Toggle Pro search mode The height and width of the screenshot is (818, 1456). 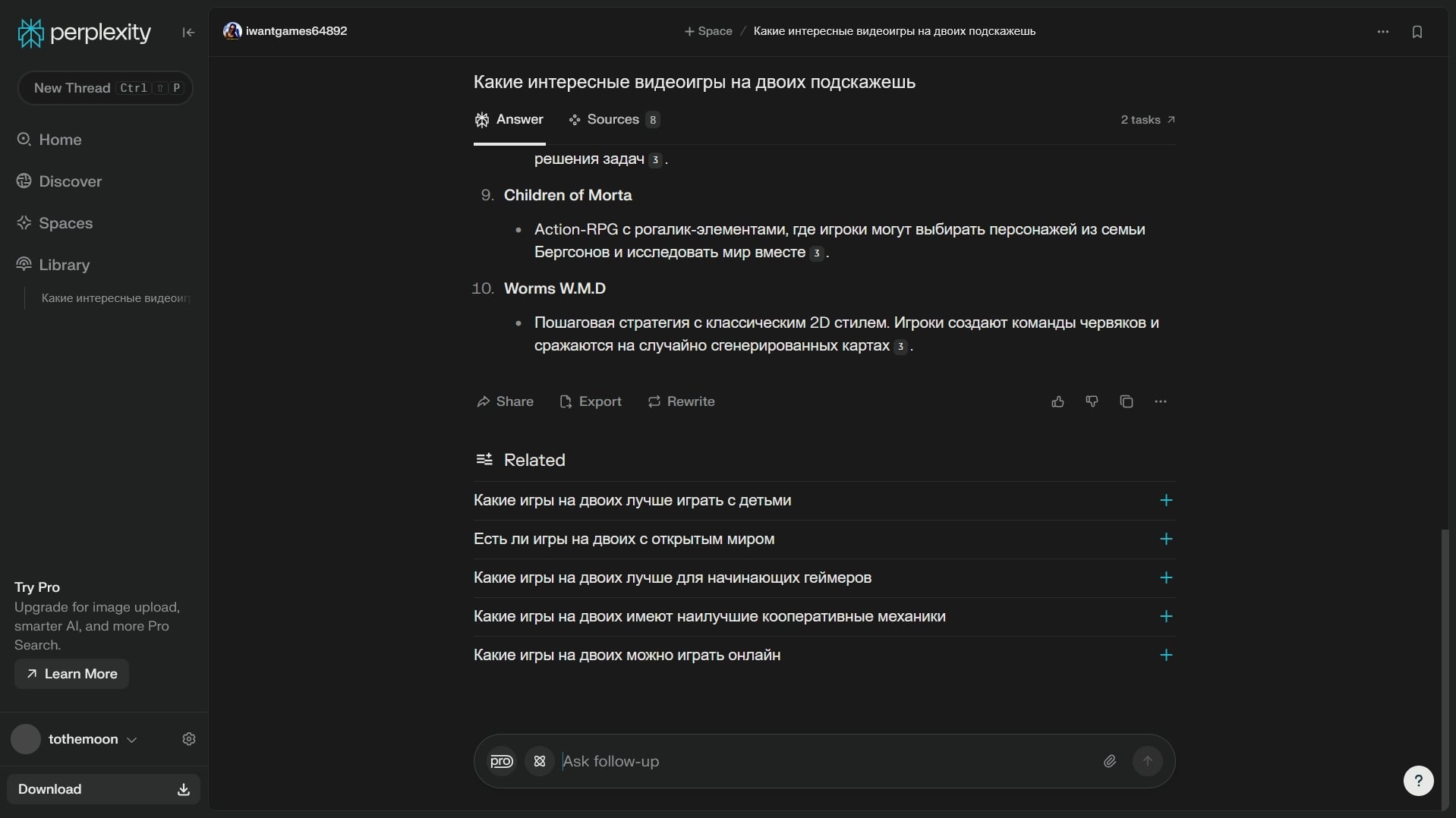pyautogui.click(x=501, y=761)
